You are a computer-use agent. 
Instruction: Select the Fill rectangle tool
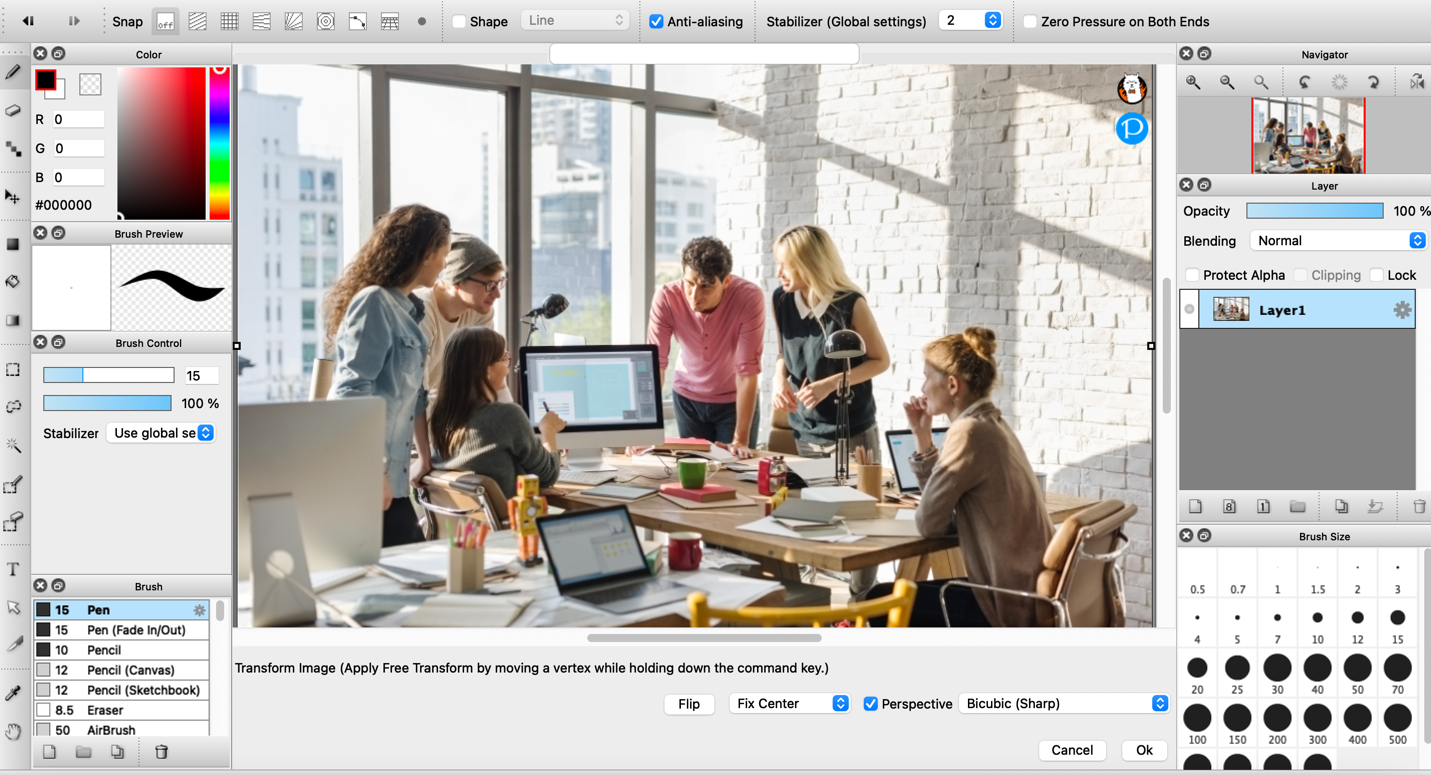(13, 244)
